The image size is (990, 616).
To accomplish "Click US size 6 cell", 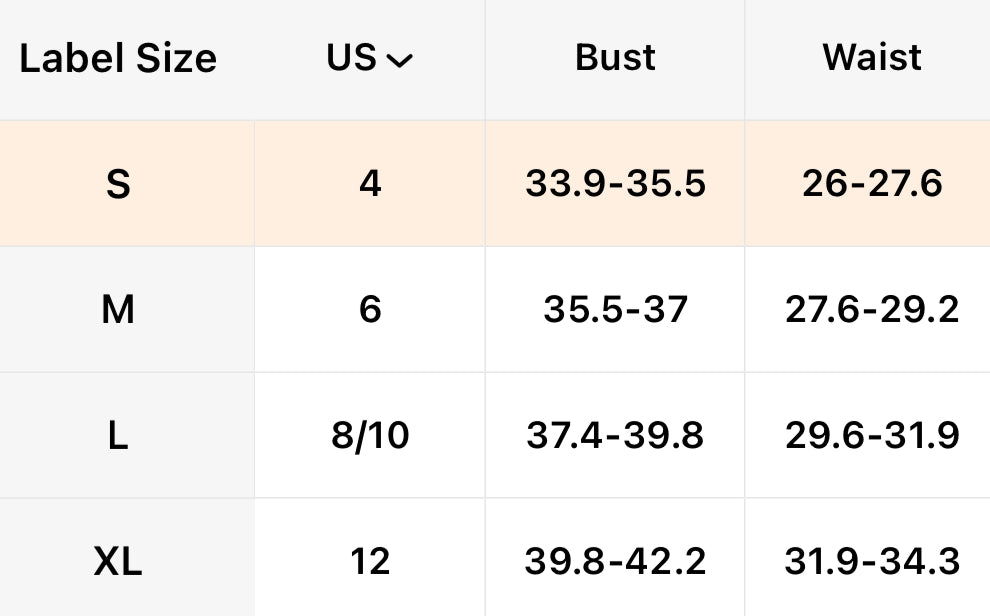I will (370, 310).
